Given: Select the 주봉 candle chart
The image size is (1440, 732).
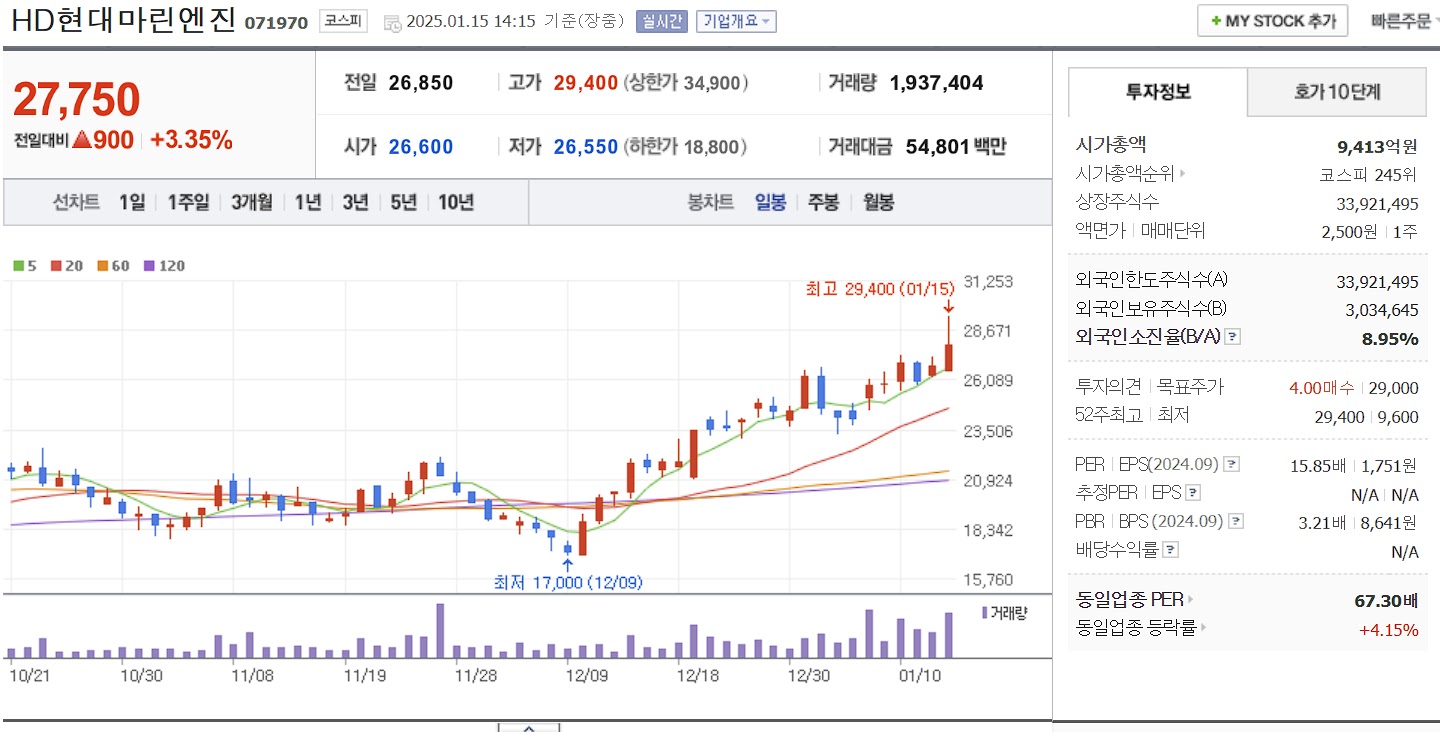Looking at the screenshot, I should [824, 202].
